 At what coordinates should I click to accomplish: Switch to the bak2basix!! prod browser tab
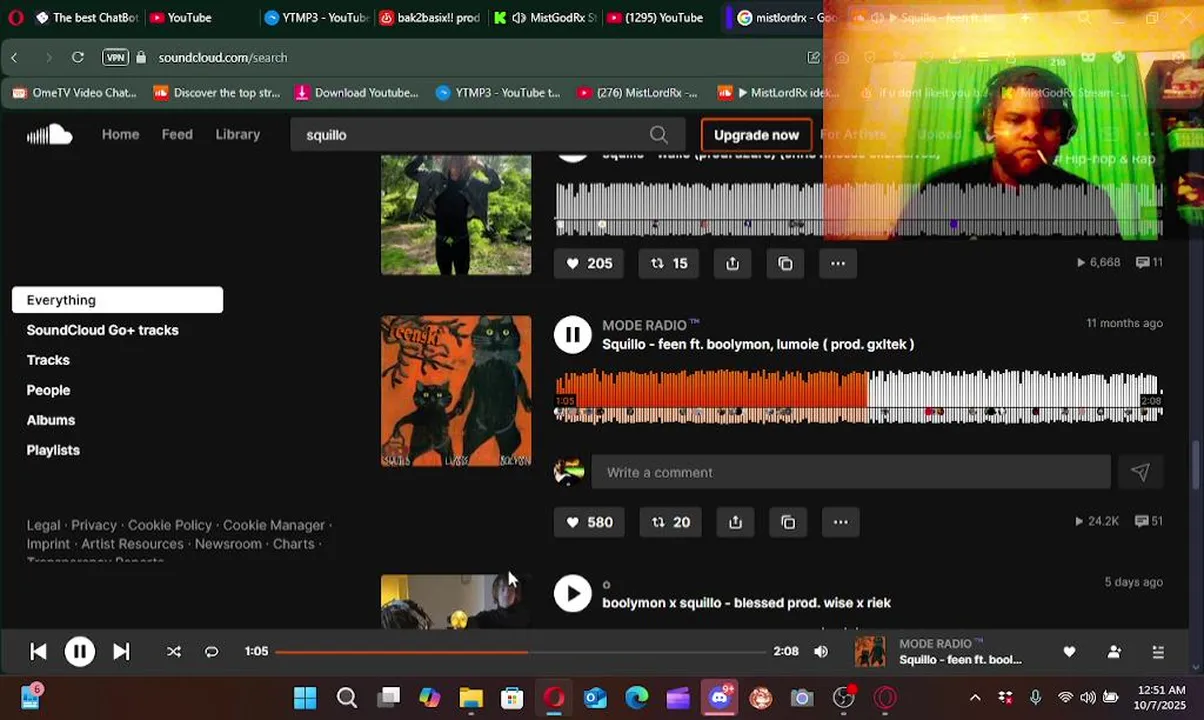pyautogui.click(x=430, y=17)
